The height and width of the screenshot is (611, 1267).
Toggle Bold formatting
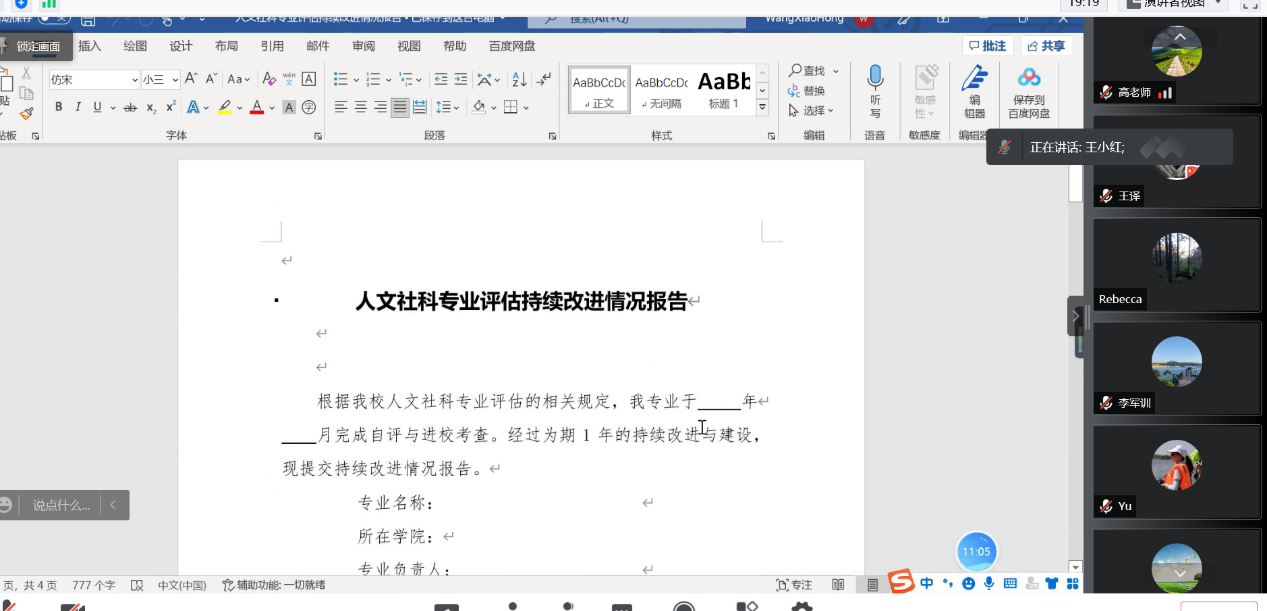[59, 107]
